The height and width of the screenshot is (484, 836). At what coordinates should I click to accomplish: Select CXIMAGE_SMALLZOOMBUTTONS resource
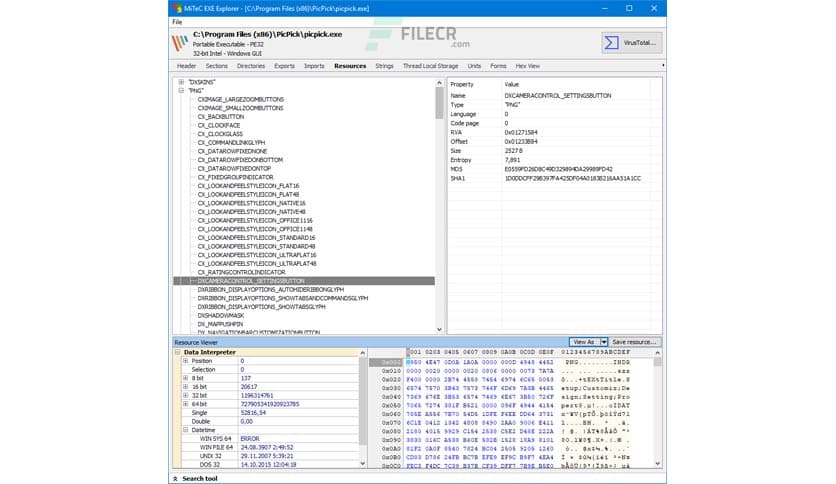[240, 108]
